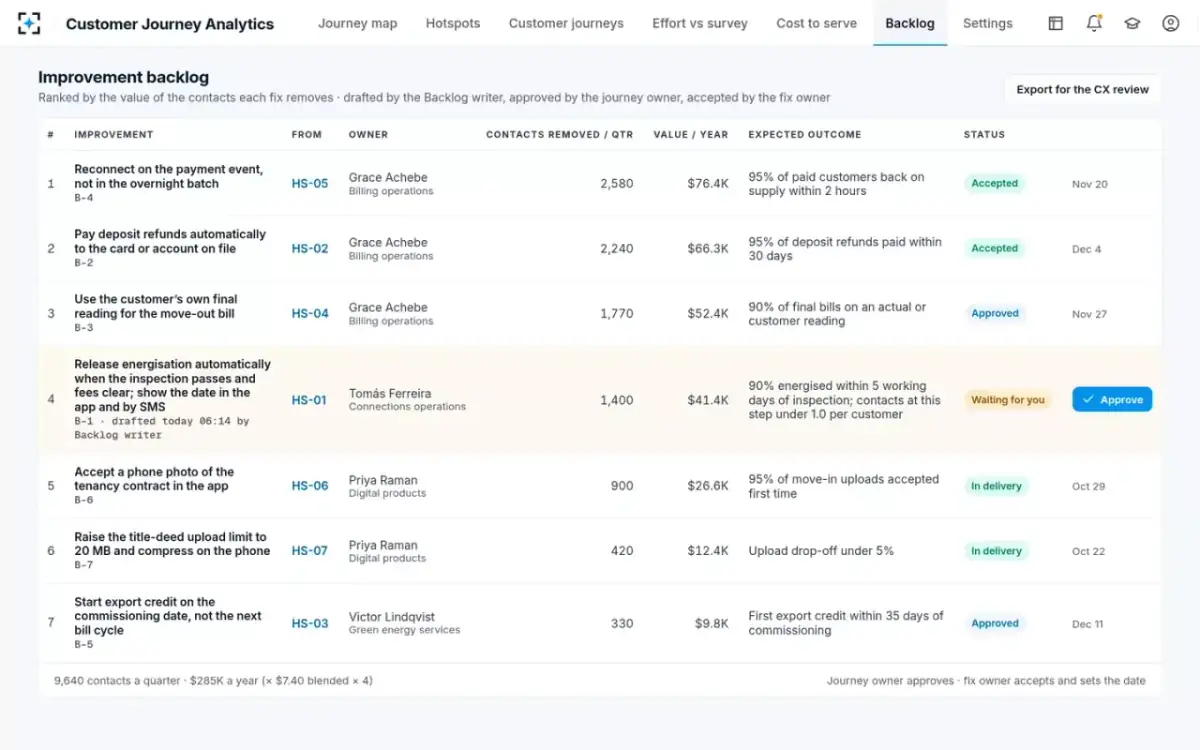Image resolution: width=1200 pixels, height=750 pixels.
Task: Click the 'Waiting for you' status badge
Action: coord(1008,400)
